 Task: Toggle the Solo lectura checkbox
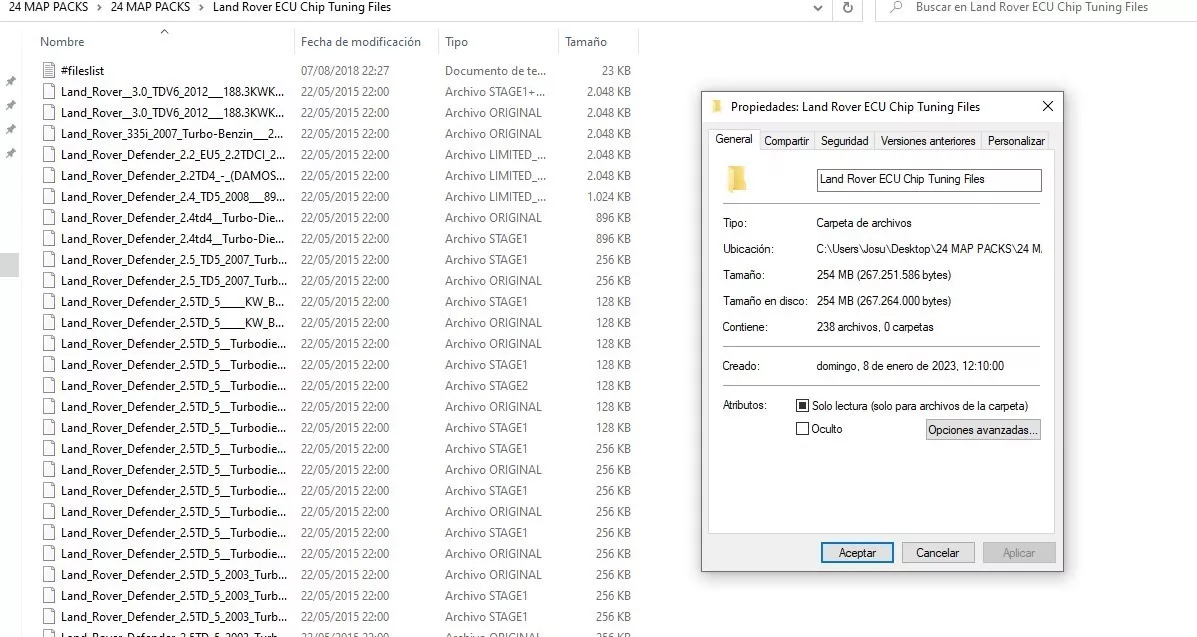[802, 406]
